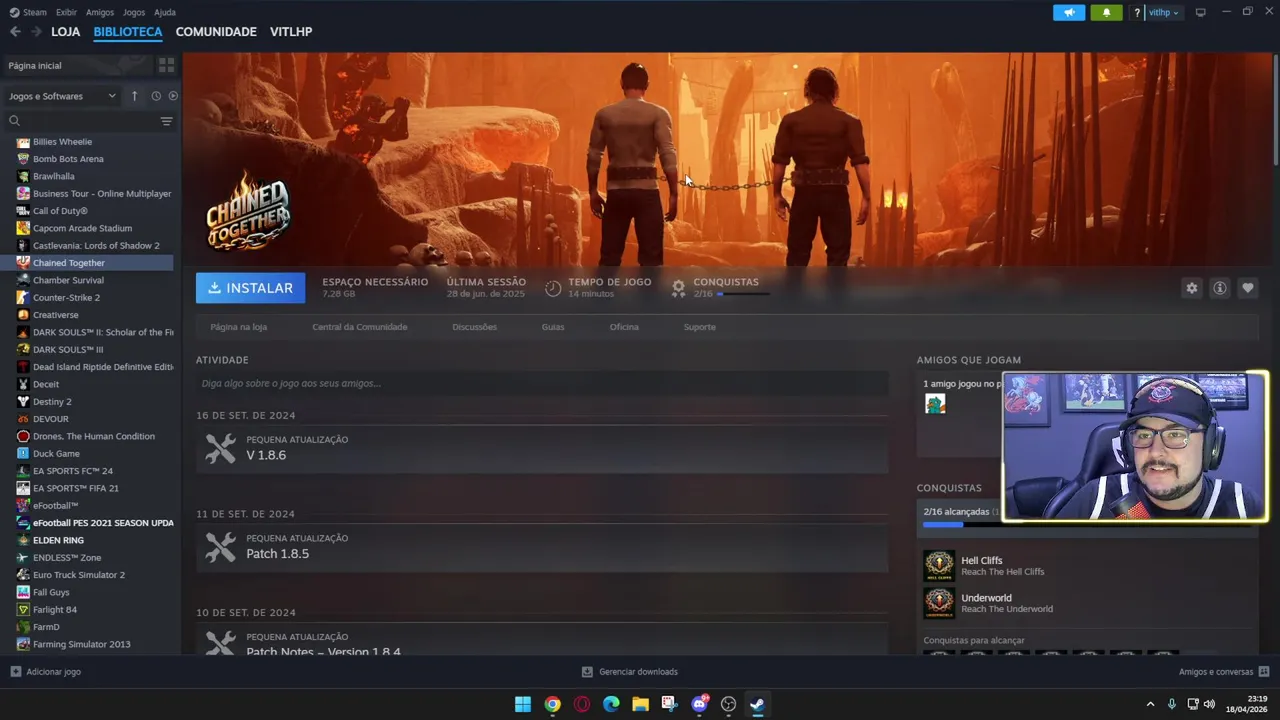Image resolution: width=1280 pixels, height=720 pixels.
Task: Click the Hell Cliffs achievement icon
Action: point(939,566)
